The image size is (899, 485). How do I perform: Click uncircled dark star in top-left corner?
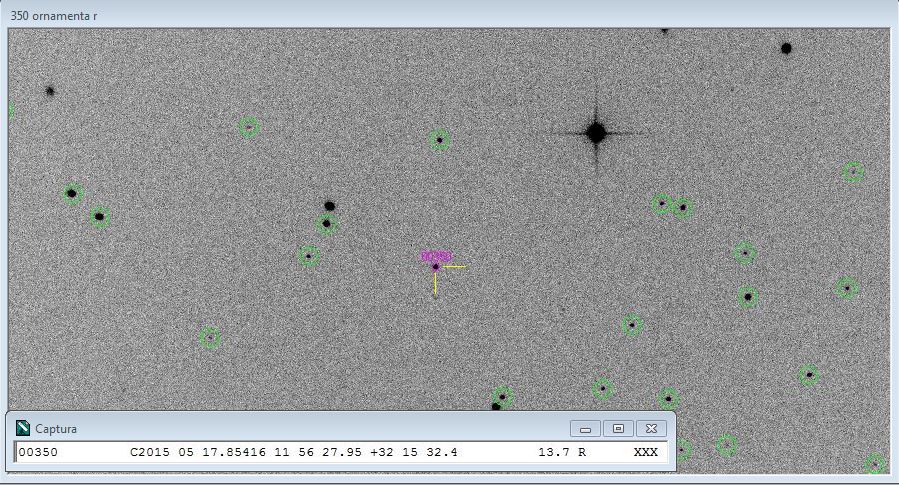click(49, 91)
